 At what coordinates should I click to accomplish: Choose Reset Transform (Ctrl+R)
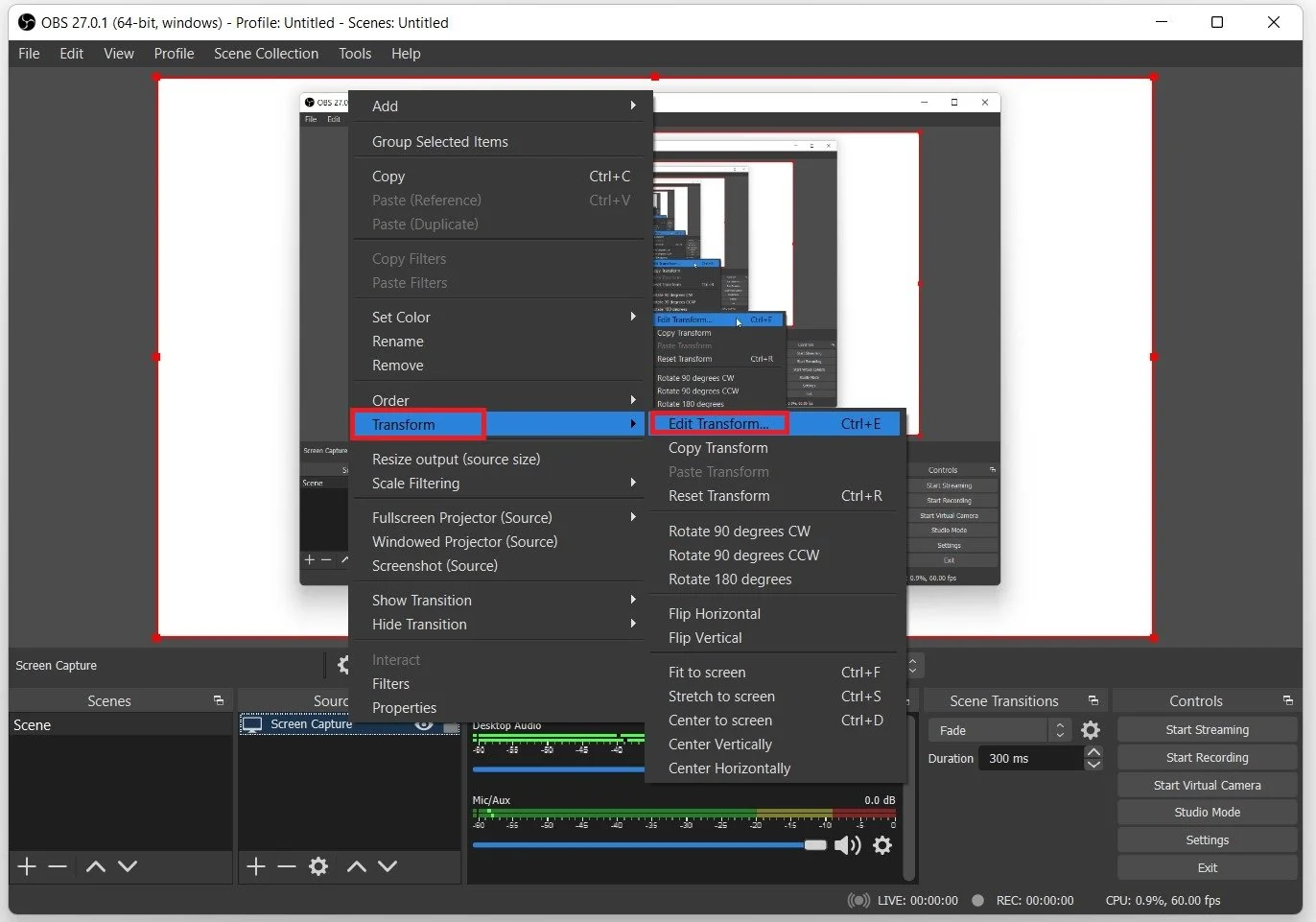coord(775,495)
